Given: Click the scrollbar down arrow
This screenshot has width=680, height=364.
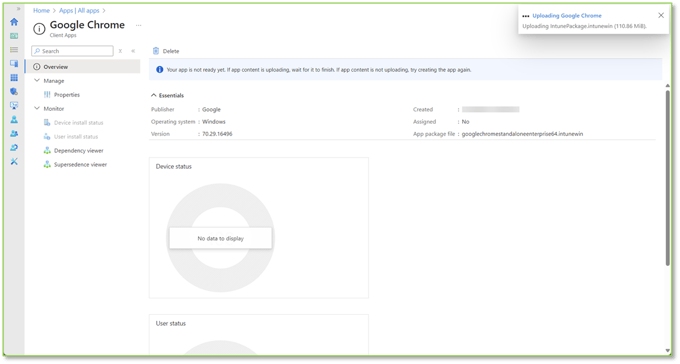Looking at the screenshot, I should point(667,351).
